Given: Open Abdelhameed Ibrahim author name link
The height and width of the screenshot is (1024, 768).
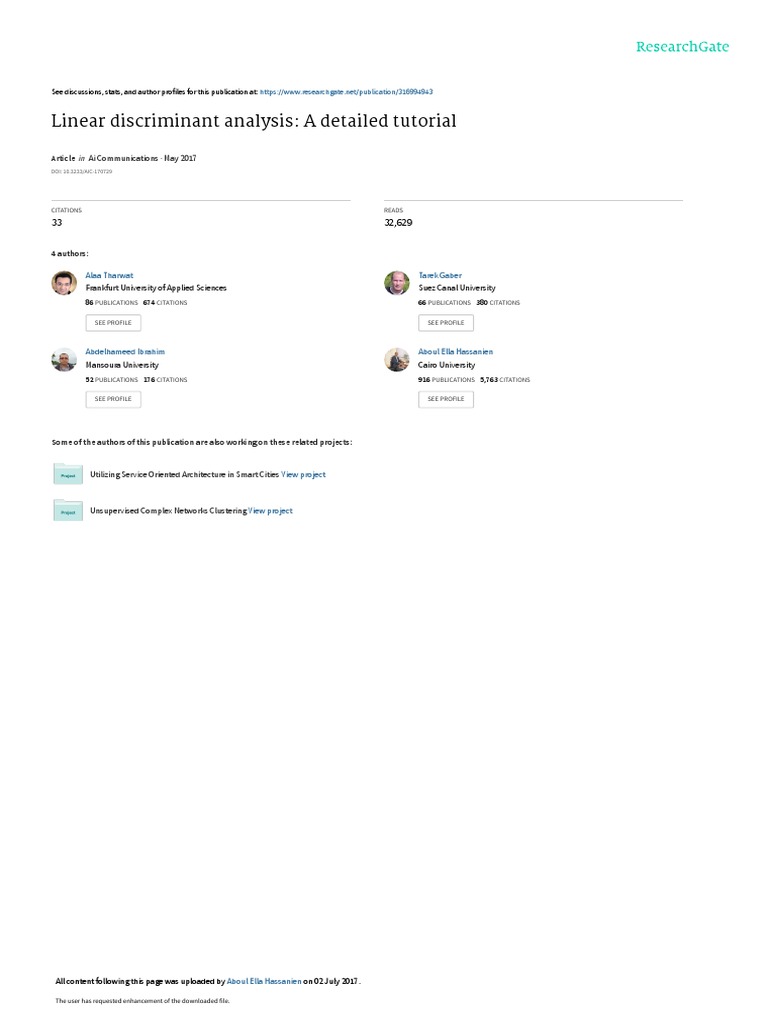Looking at the screenshot, I should pos(125,351).
